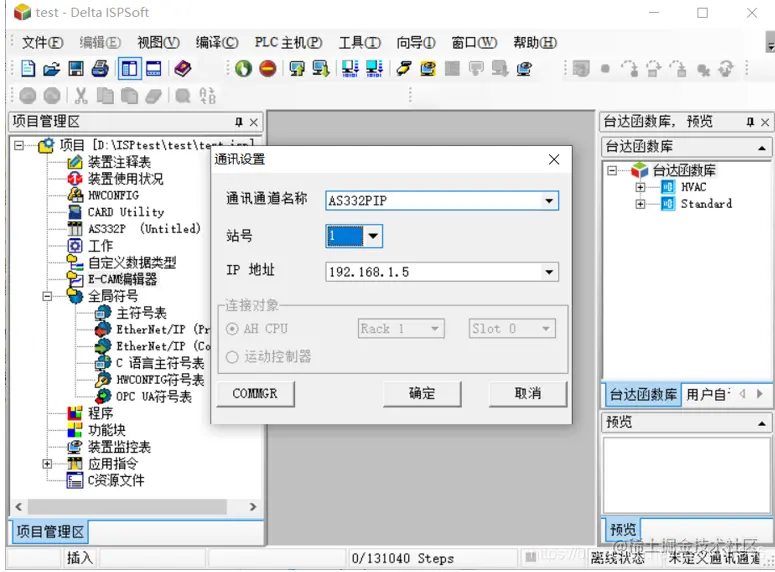Open the 视图(V) menu

(158, 43)
